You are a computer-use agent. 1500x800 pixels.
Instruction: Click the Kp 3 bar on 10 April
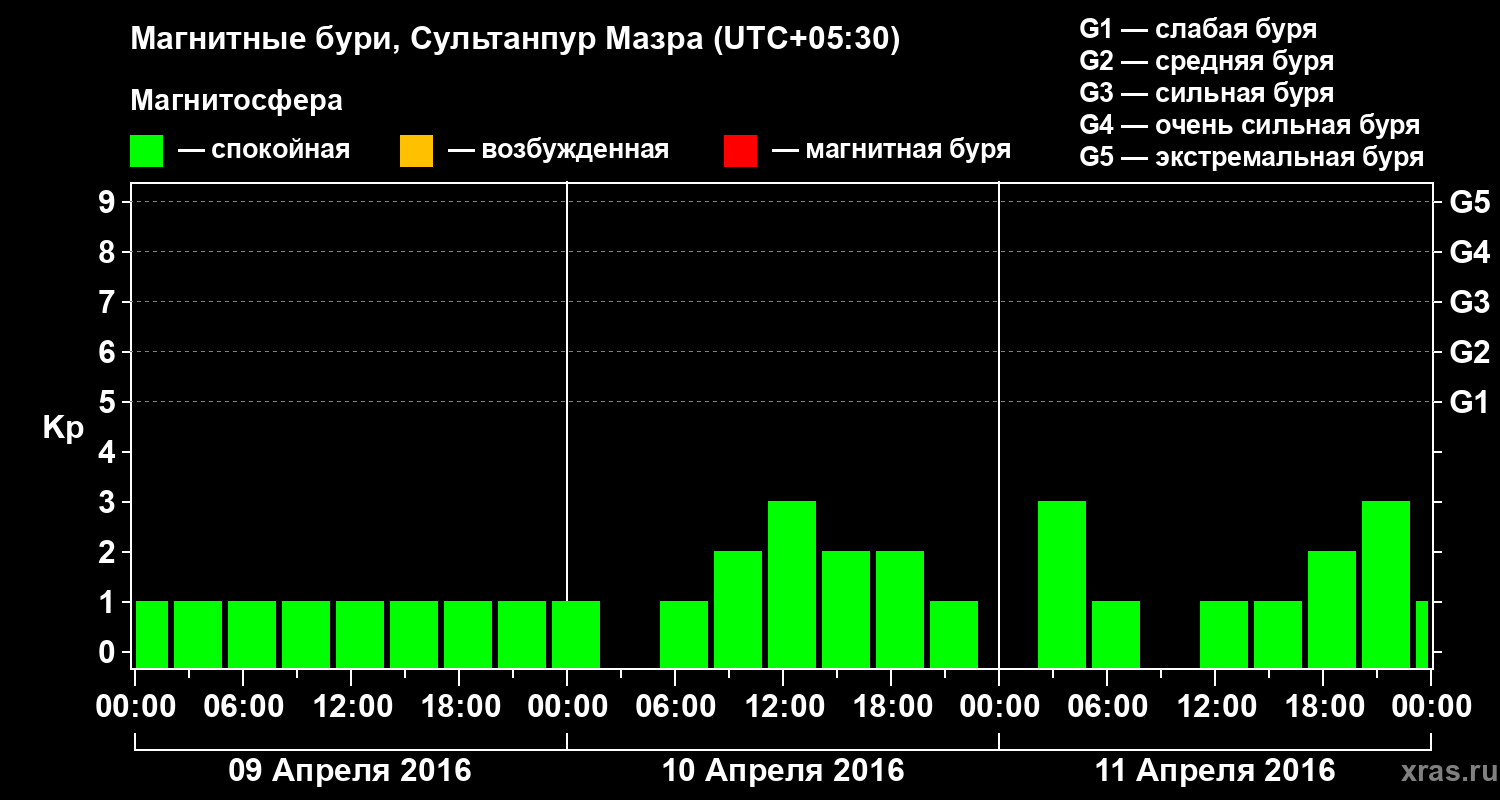792,584
